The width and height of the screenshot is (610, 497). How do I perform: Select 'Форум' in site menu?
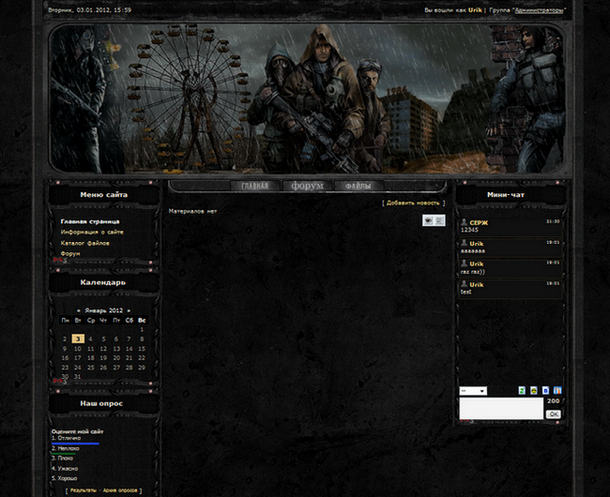pyautogui.click(x=70, y=254)
